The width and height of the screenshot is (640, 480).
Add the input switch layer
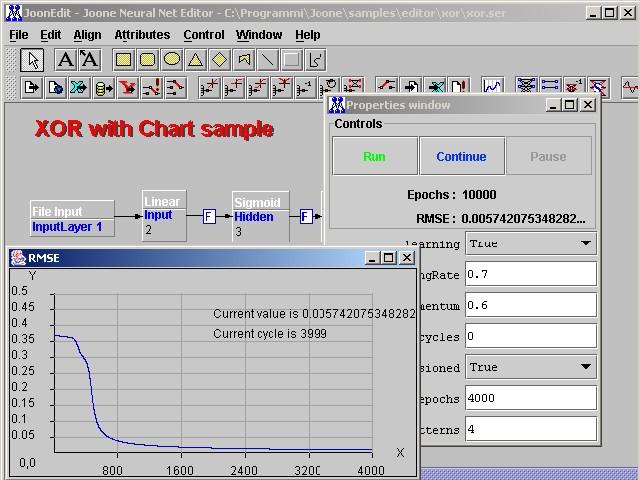pyautogui.click(x=176, y=87)
